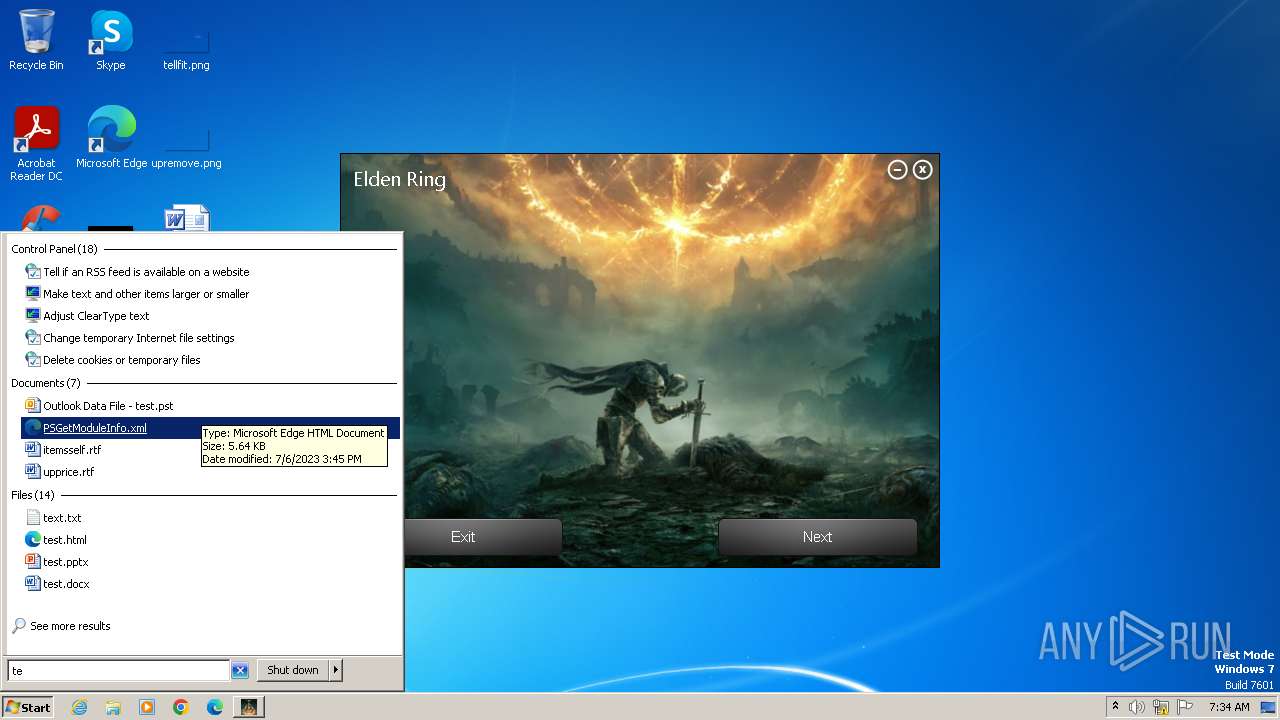1280x720 pixels.
Task: Close the Elden Ring installer window
Action: (x=923, y=170)
